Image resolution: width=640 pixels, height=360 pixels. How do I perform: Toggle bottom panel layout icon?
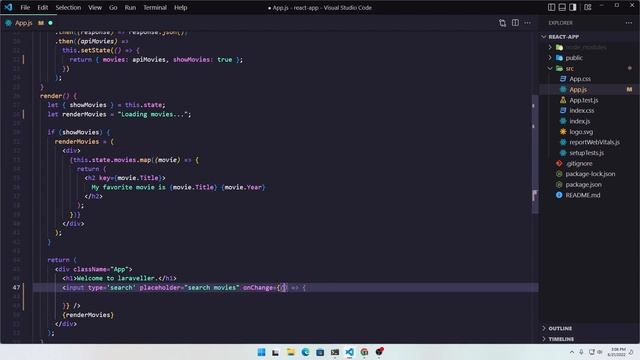pos(562,7)
